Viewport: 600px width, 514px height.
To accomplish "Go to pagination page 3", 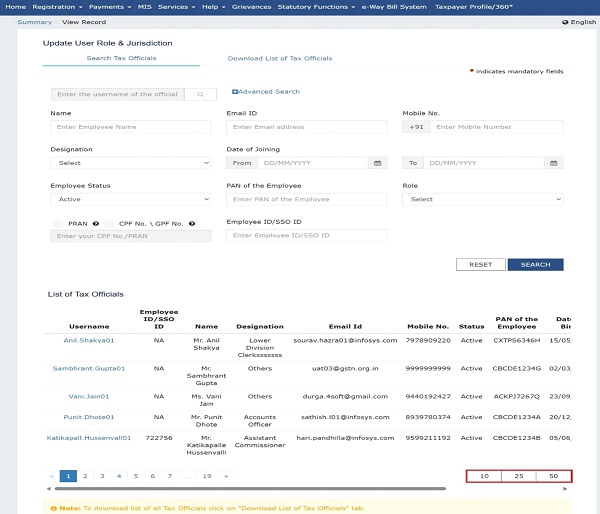I will (102, 476).
